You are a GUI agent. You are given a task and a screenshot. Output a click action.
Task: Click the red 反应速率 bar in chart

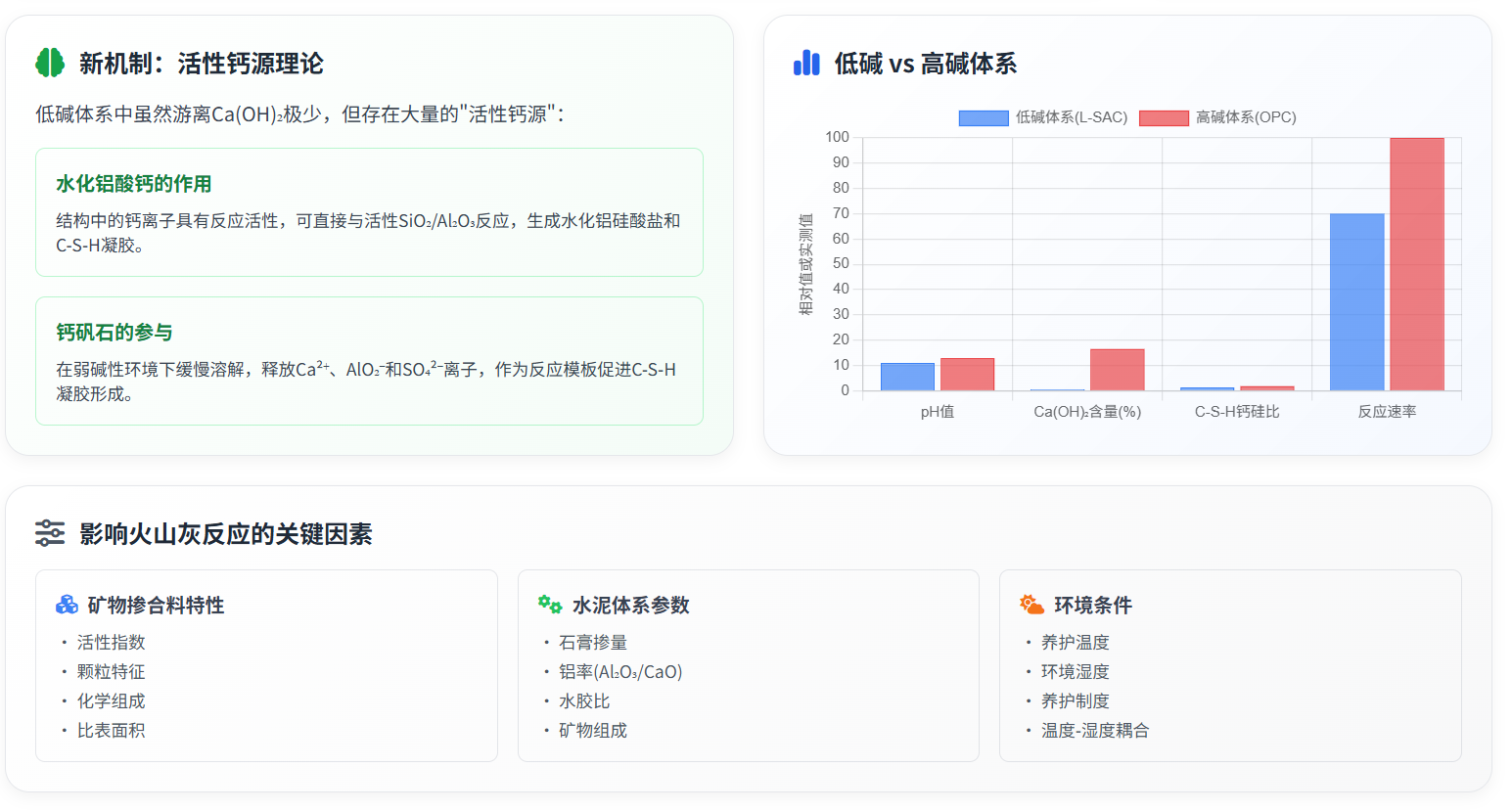(x=1416, y=264)
